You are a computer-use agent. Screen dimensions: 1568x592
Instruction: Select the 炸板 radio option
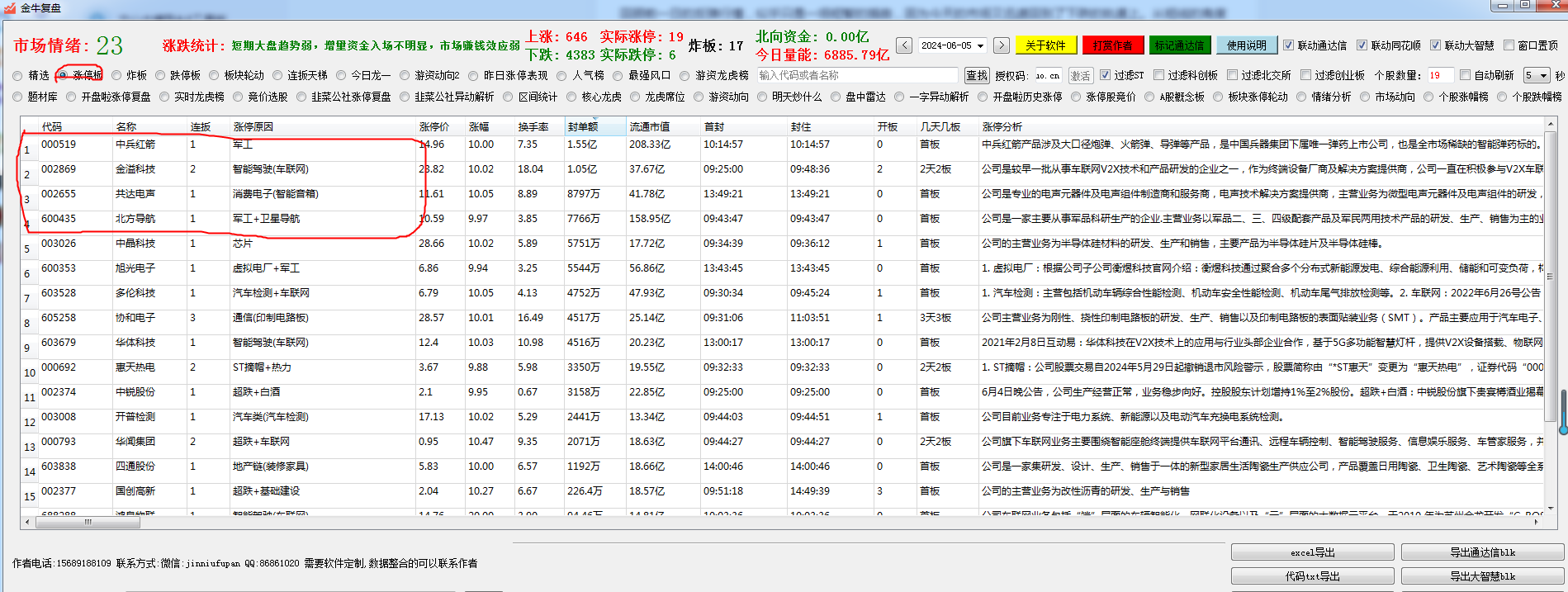point(116,75)
